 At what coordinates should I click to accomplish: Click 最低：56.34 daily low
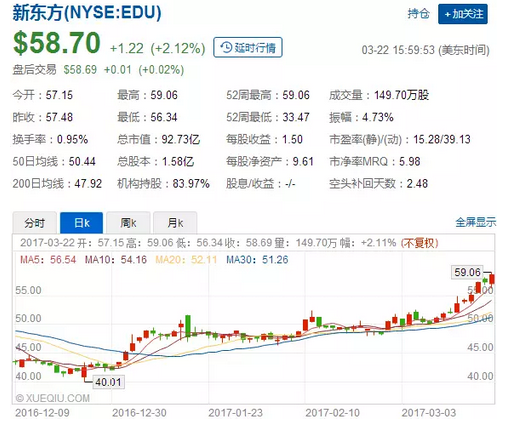[147, 117]
